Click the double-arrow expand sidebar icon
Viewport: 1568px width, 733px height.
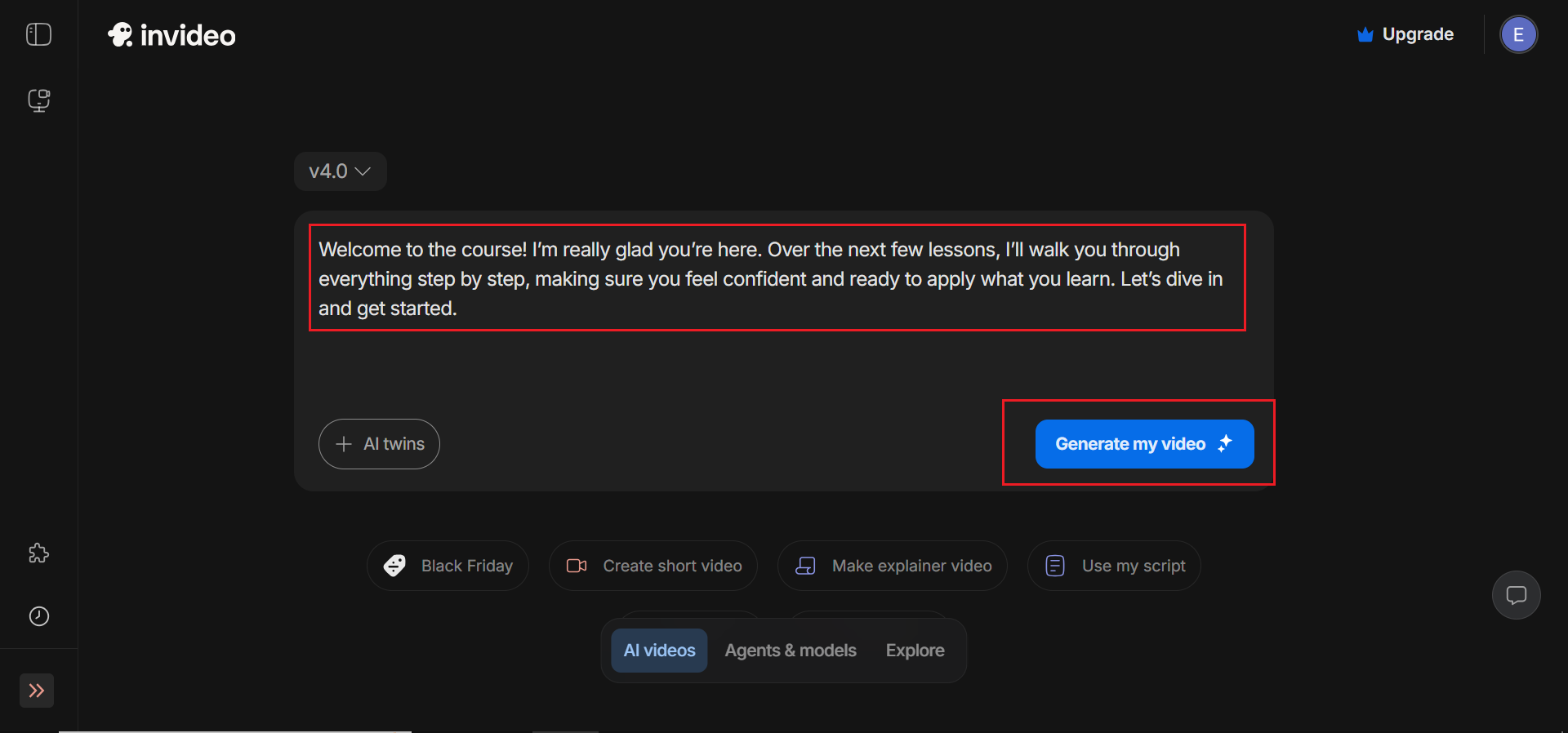37,691
